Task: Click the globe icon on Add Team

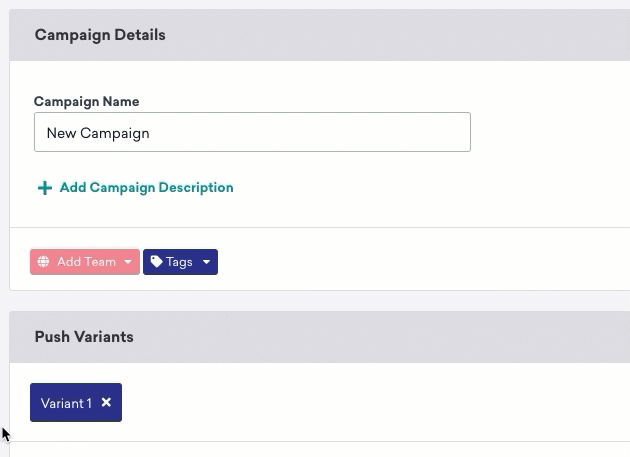Action: pyautogui.click(x=43, y=262)
